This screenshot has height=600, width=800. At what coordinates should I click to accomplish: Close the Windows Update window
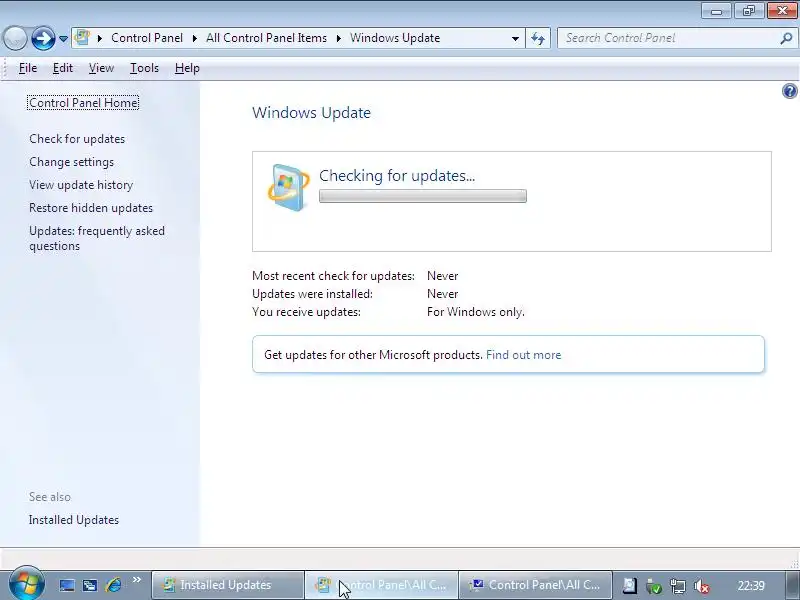783,10
